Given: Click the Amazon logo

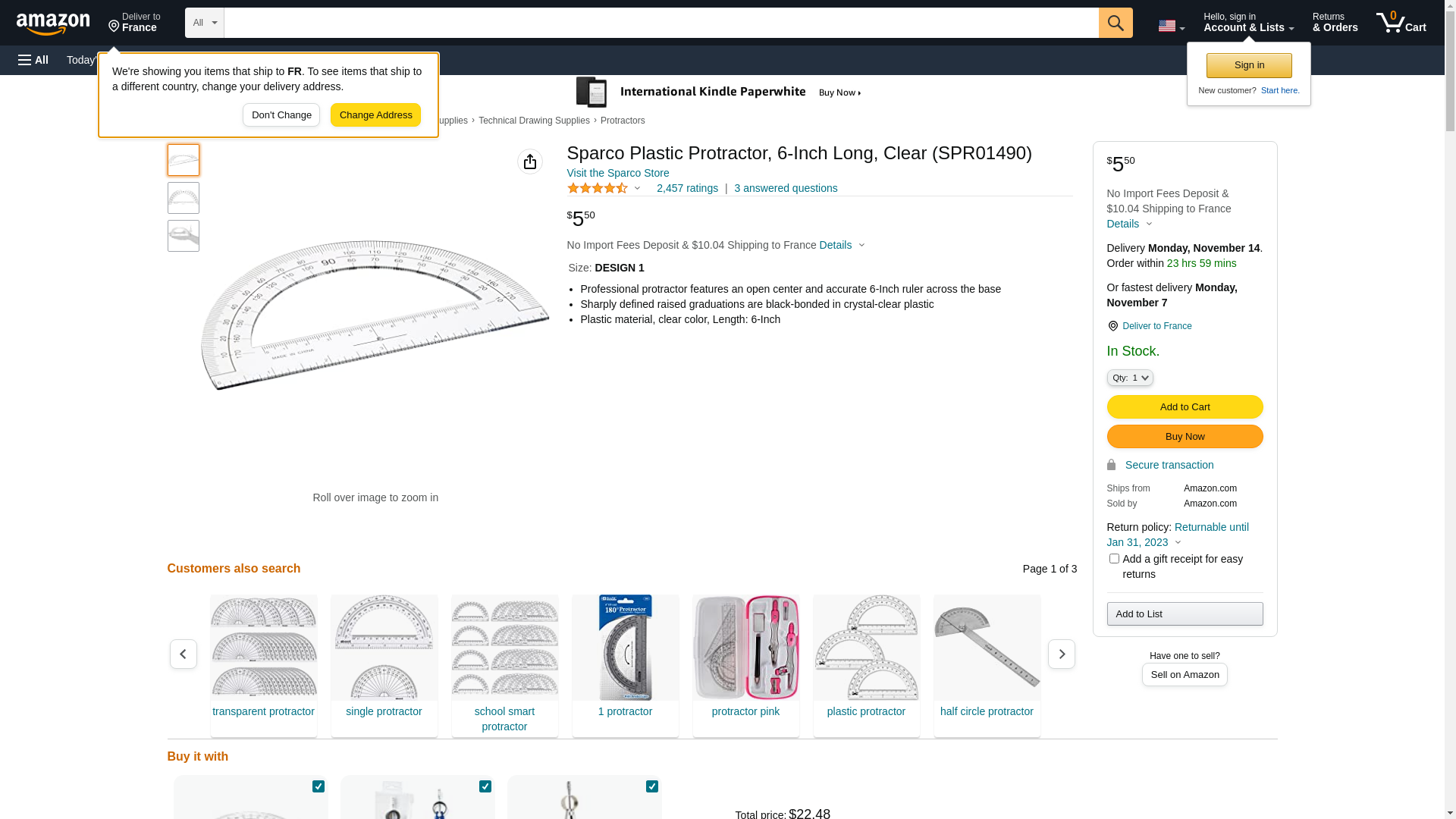Looking at the screenshot, I should [53, 24].
